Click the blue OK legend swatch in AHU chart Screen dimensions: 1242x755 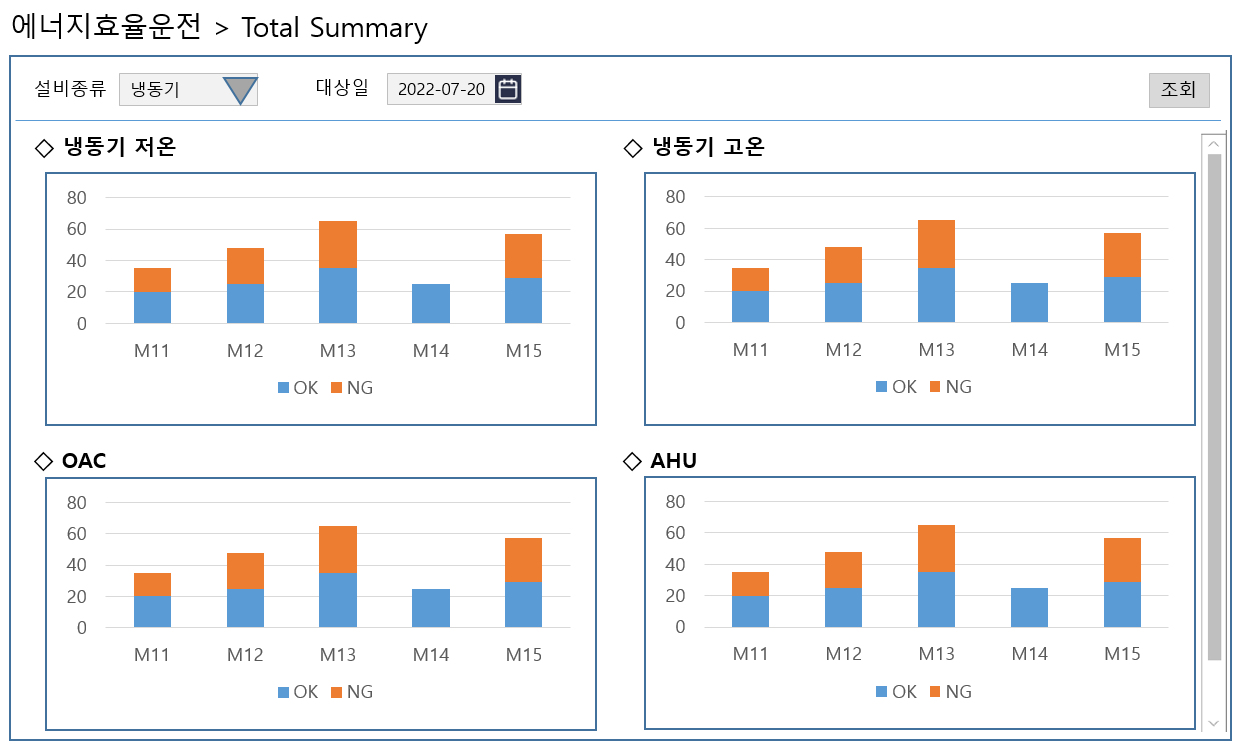881,692
